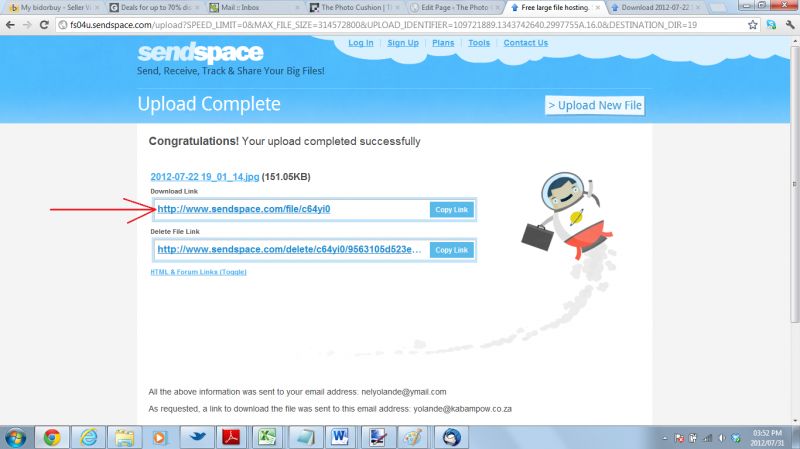Screen dimensions: 800x449
Task: Switch to The Photo Cushion tab
Action: point(354,8)
